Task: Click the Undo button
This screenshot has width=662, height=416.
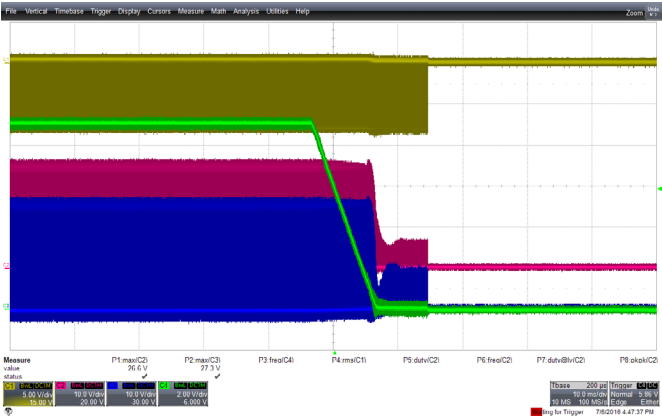Action: (x=653, y=12)
